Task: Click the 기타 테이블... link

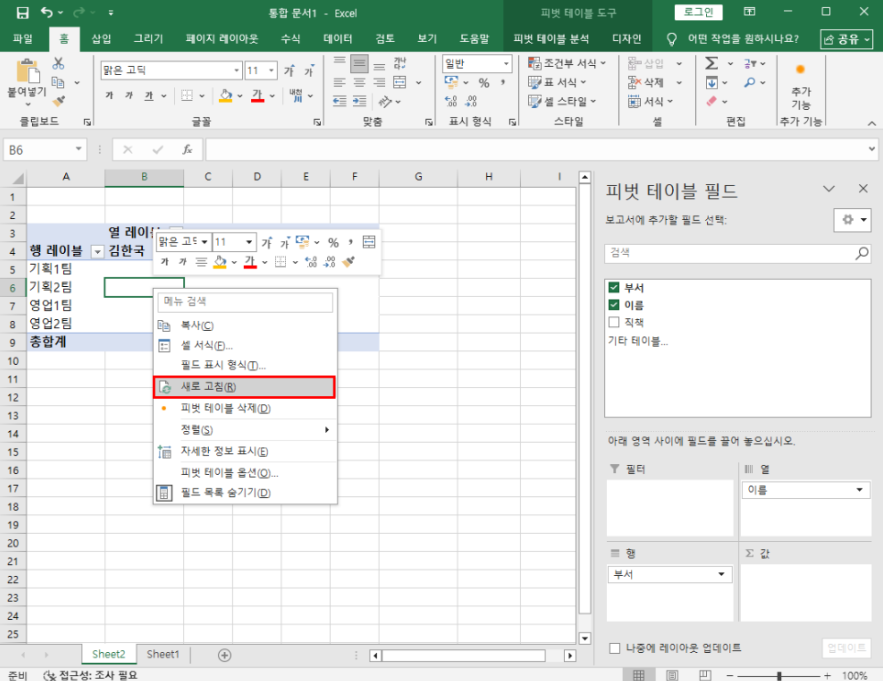Action: 638,341
